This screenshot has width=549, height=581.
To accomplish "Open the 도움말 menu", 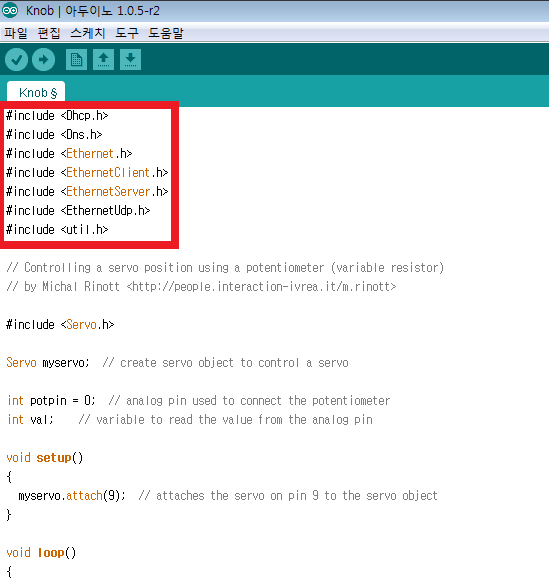I will coord(166,33).
